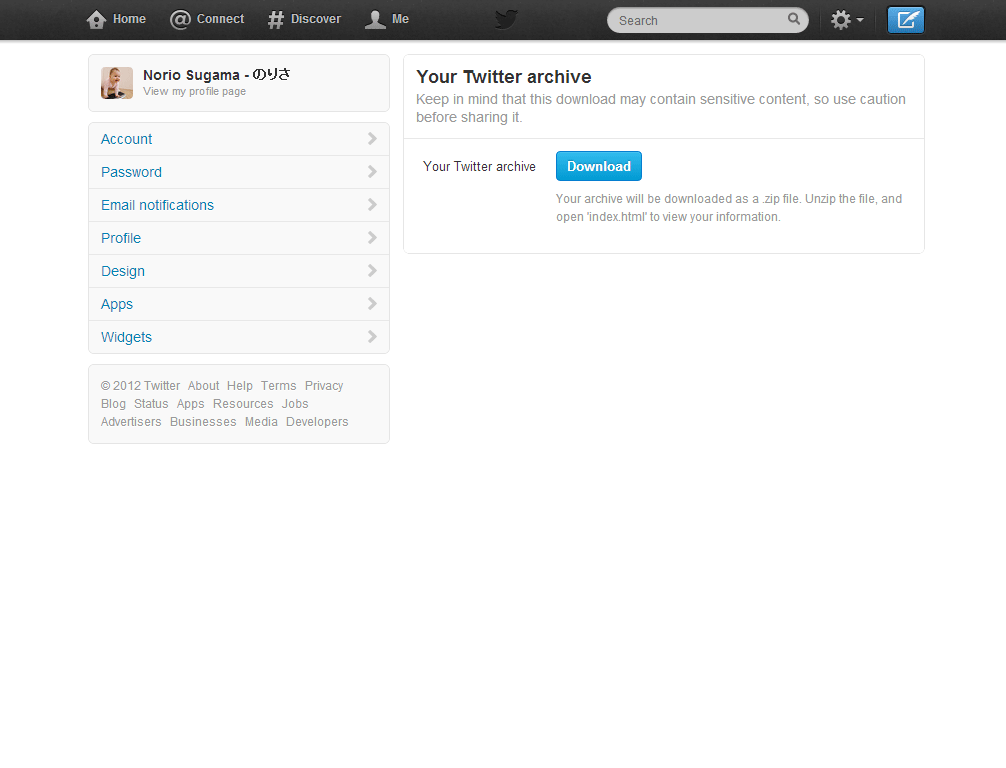Open the Developers footer link
Screen dimensions: 1006x768
[317, 422]
